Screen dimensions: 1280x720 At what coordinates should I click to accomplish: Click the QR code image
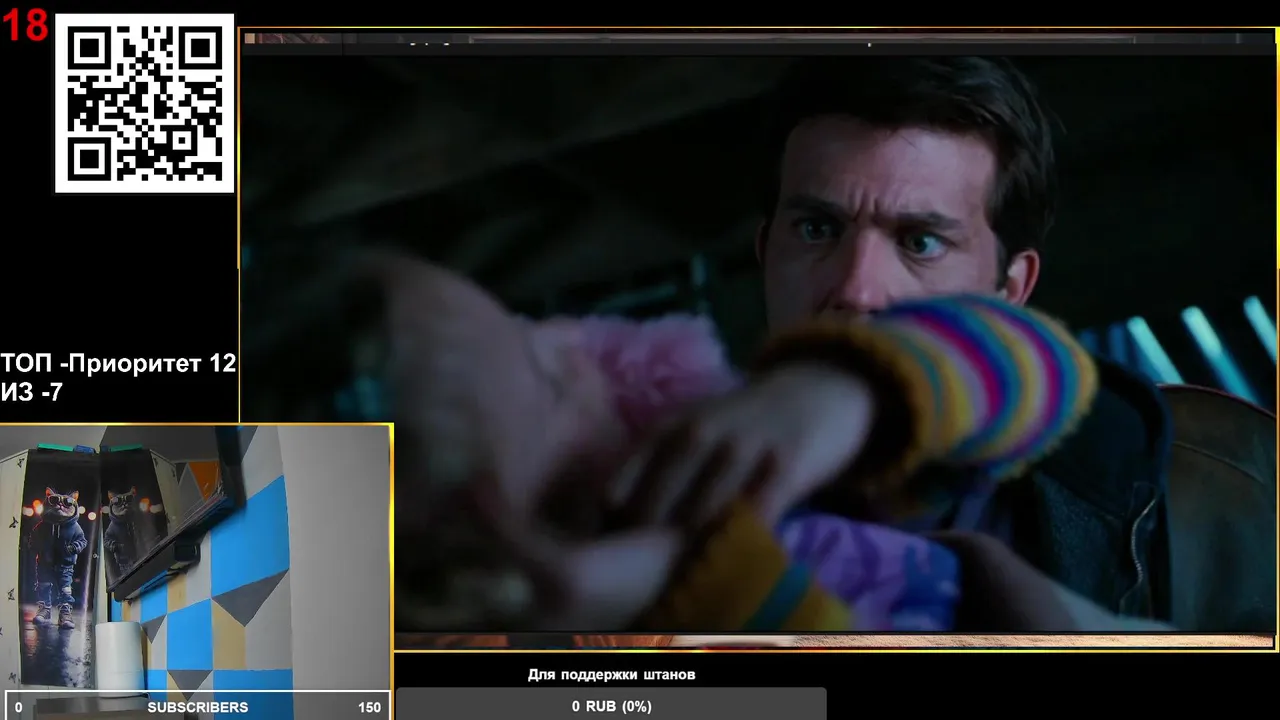[x=145, y=103]
